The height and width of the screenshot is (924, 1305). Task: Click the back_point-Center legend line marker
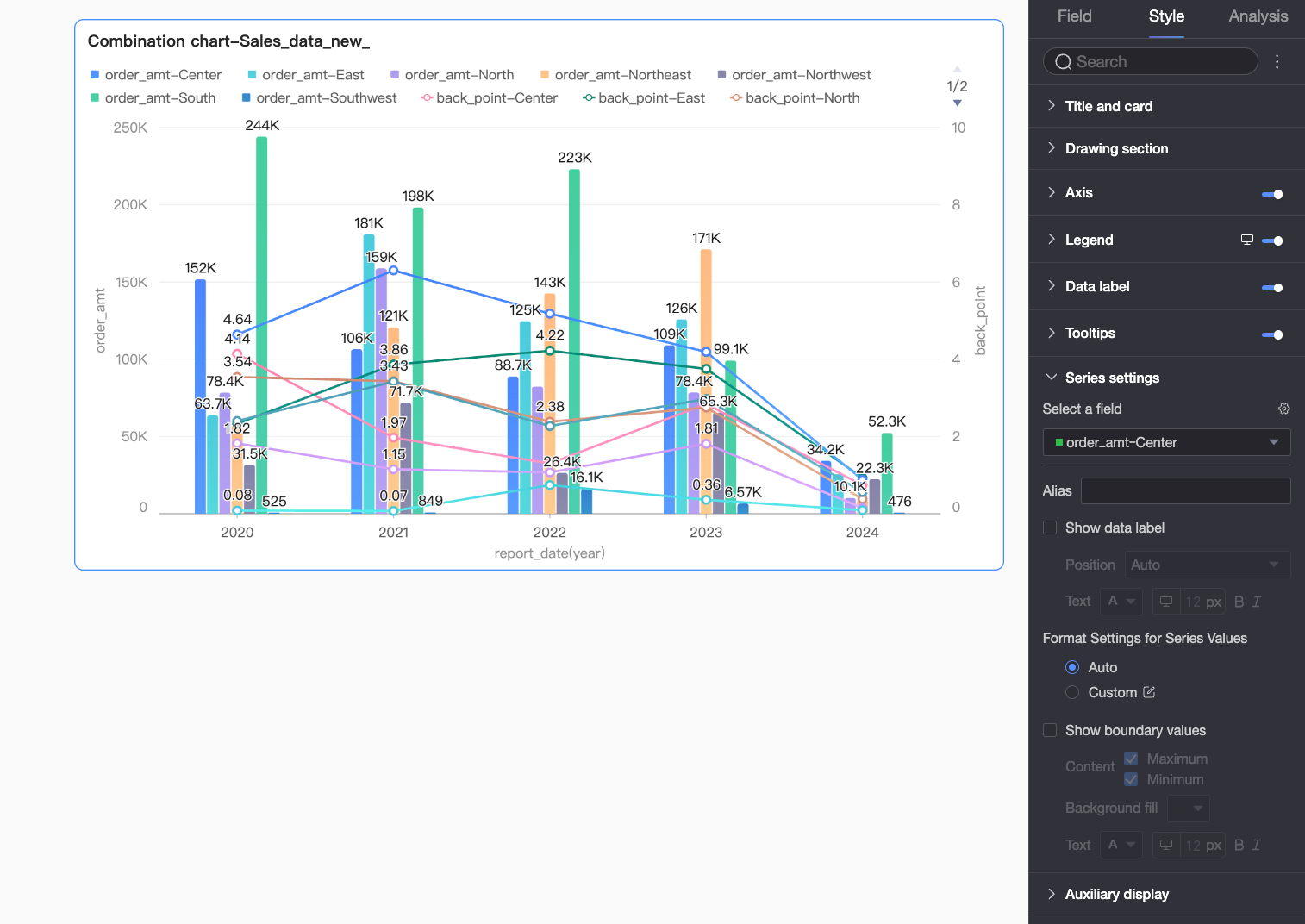click(x=427, y=98)
